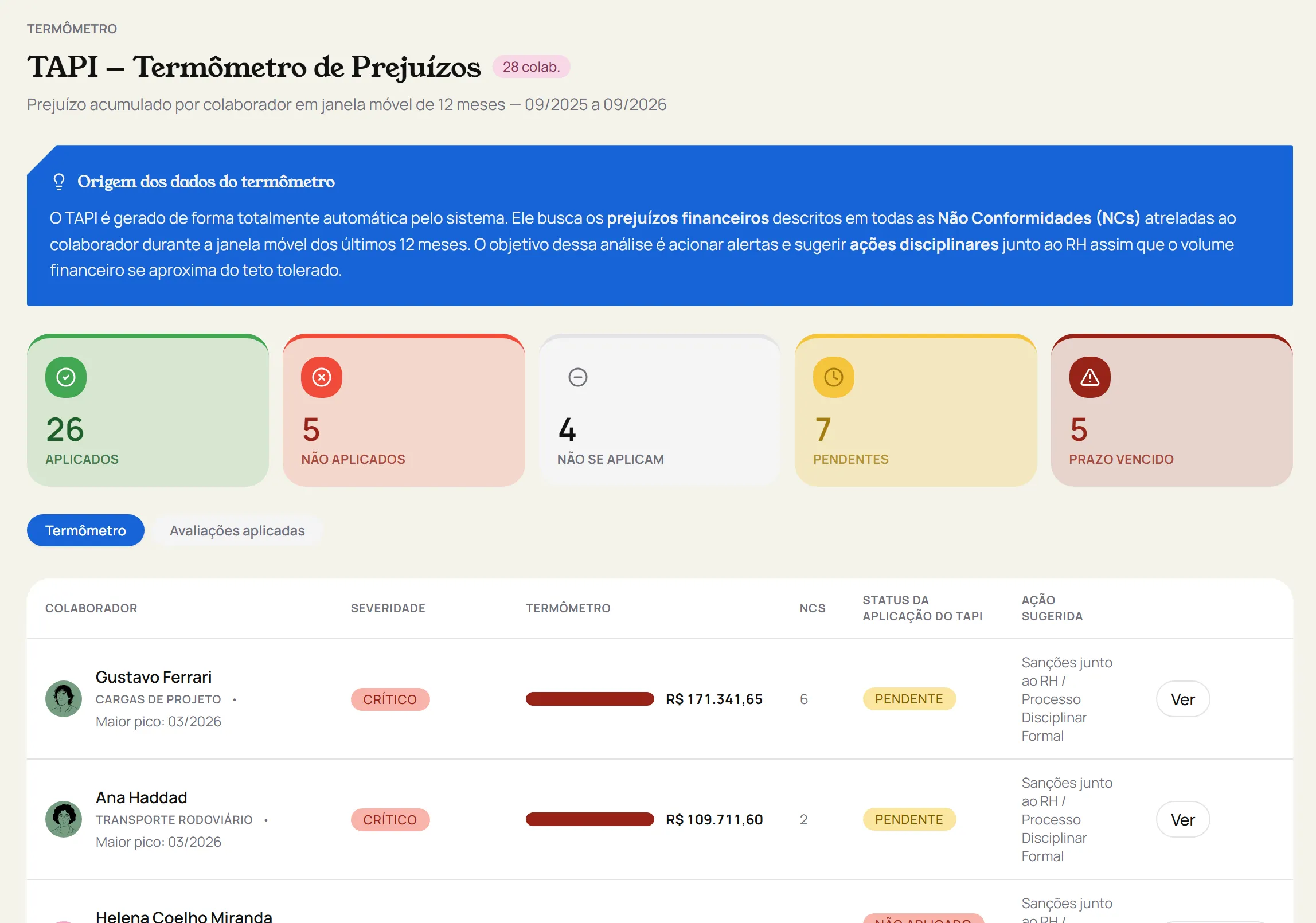
Task: Select the 4 Não se Aplicam card
Action: 659,410
